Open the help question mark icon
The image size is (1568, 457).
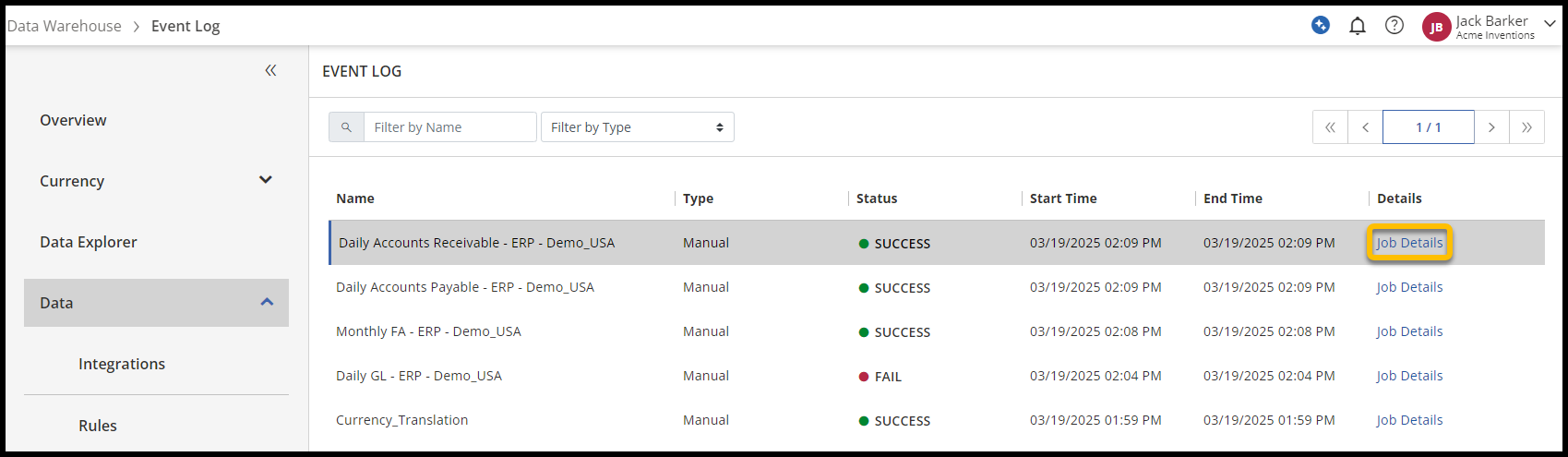(x=1394, y=26)
